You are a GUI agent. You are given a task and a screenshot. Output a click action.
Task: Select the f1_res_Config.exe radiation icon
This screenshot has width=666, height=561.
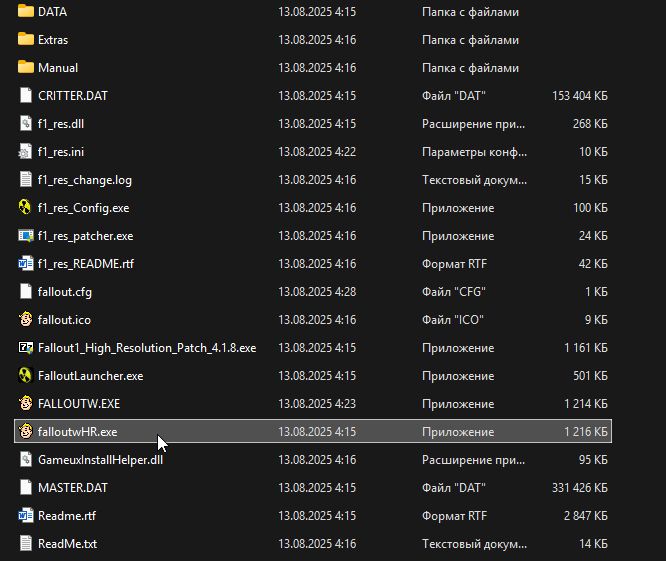[26, 208]
